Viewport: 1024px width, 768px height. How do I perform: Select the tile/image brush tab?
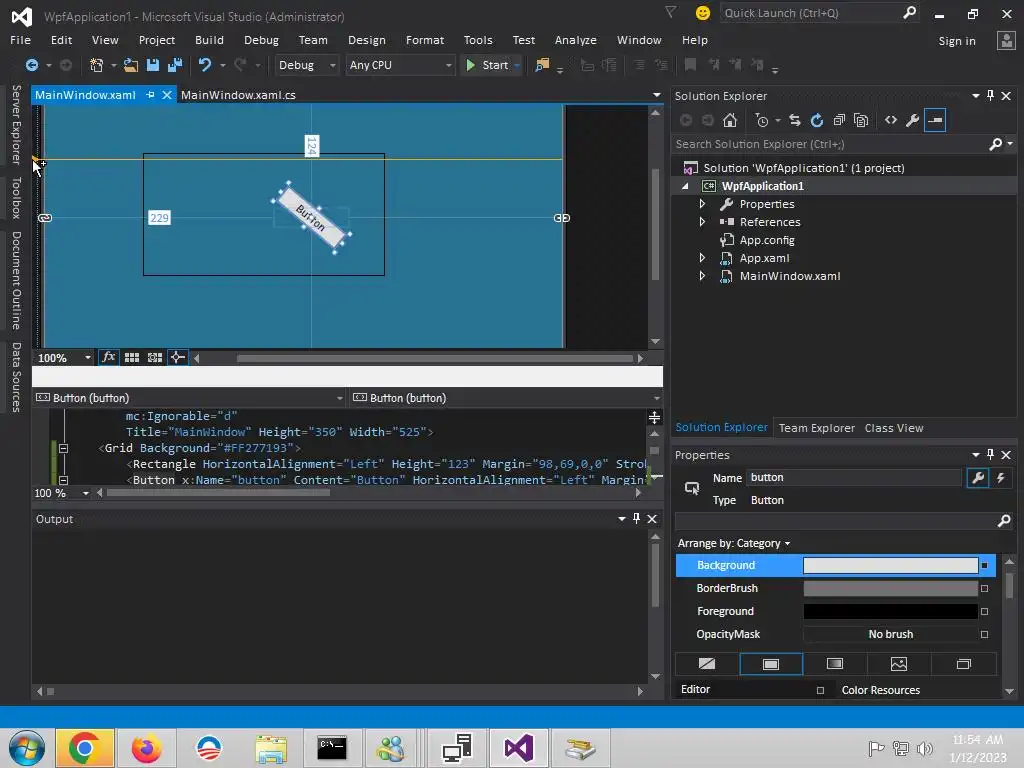coord(899,664)
